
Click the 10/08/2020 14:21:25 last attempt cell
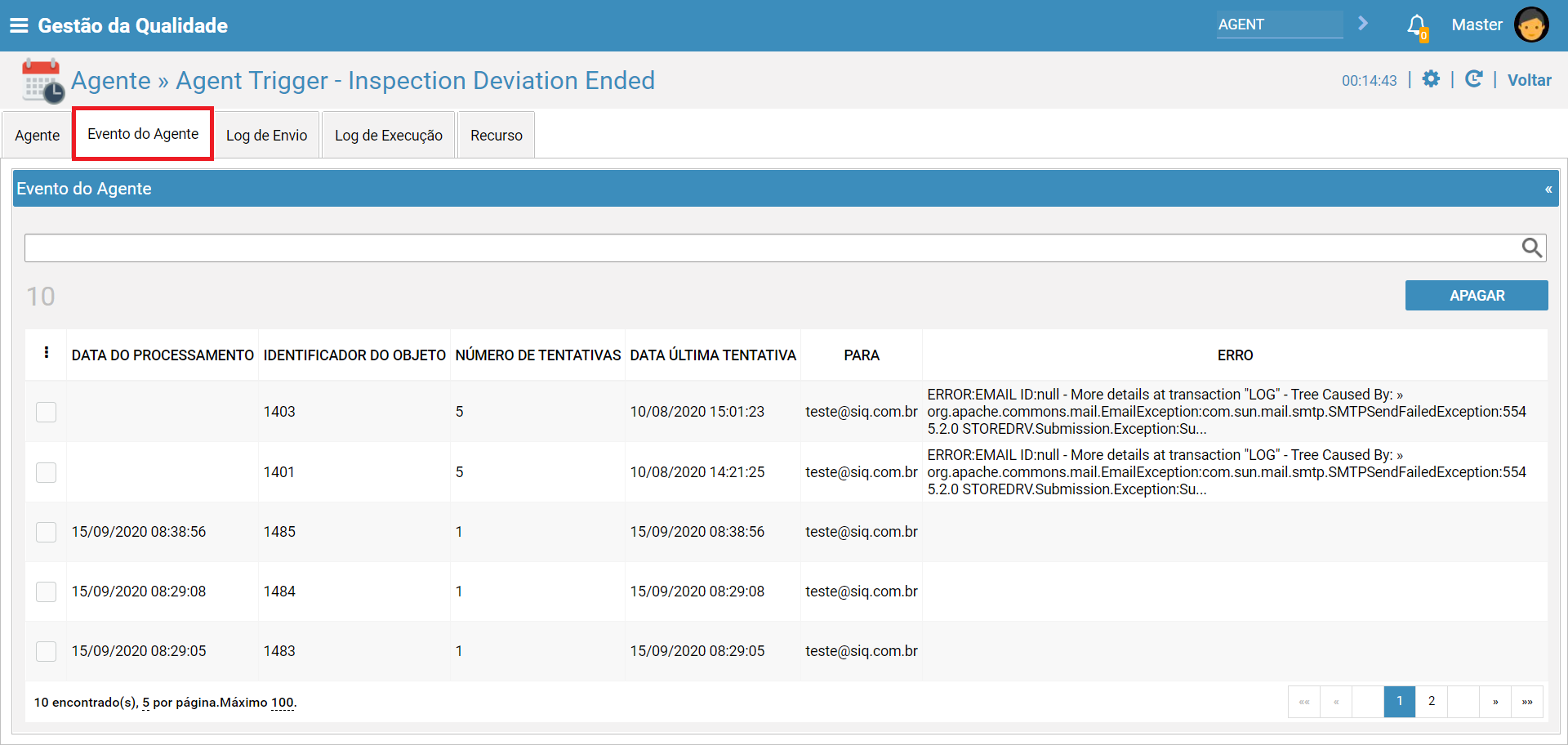[697, 472]
